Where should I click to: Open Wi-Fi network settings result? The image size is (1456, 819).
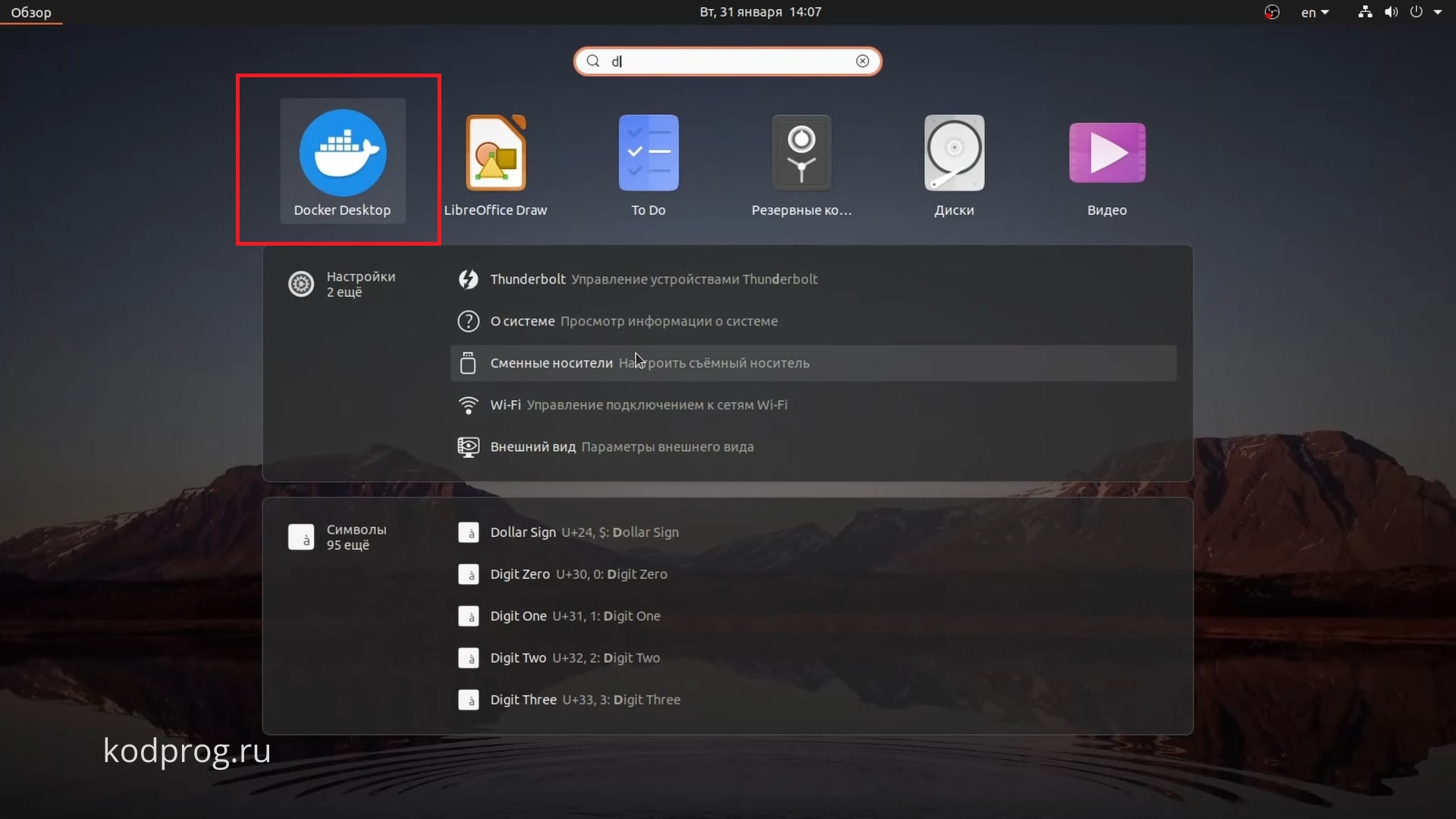point(813,405)
